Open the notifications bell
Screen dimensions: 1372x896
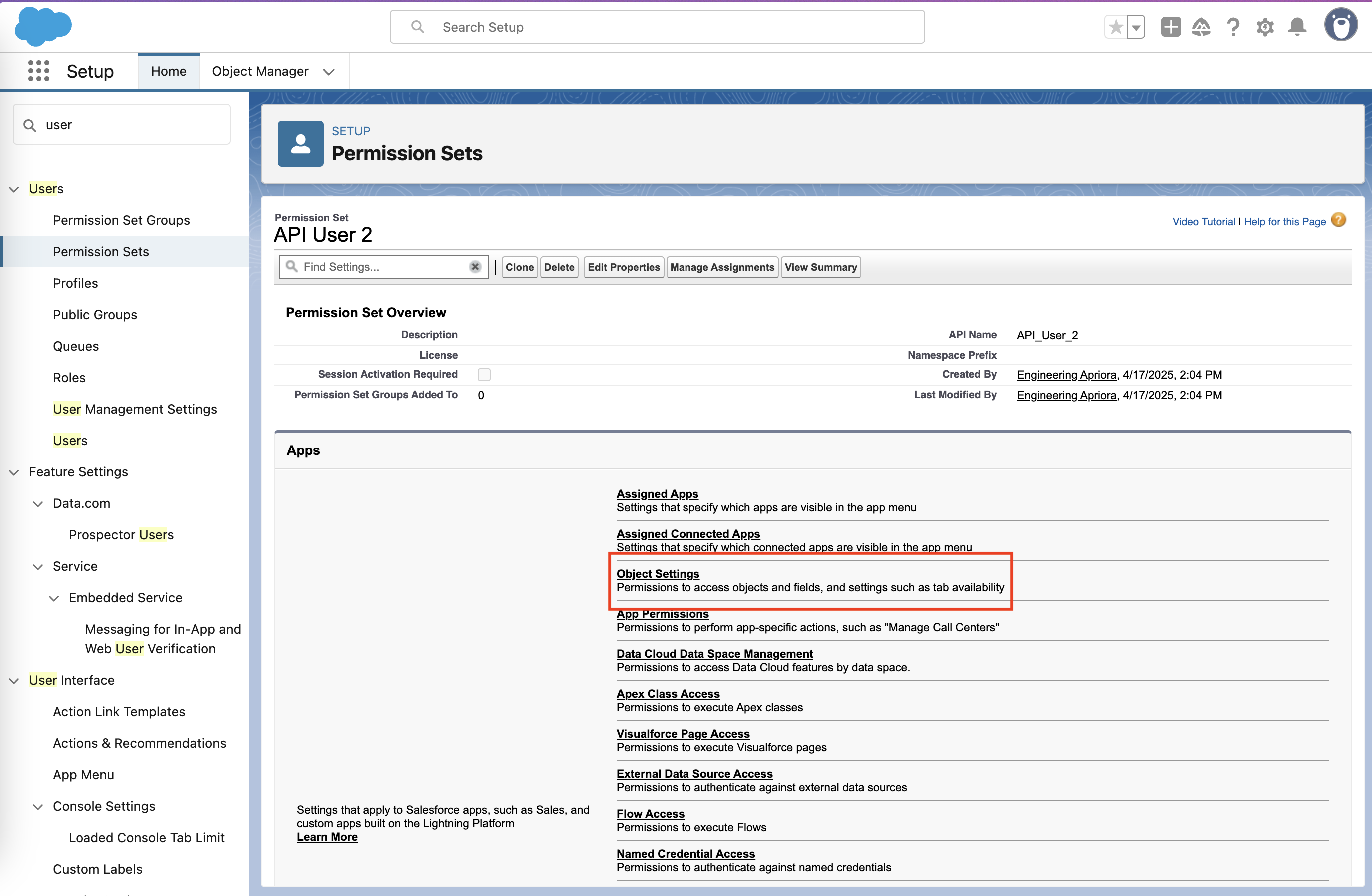pyautogui.click(x=1297, y=27)
